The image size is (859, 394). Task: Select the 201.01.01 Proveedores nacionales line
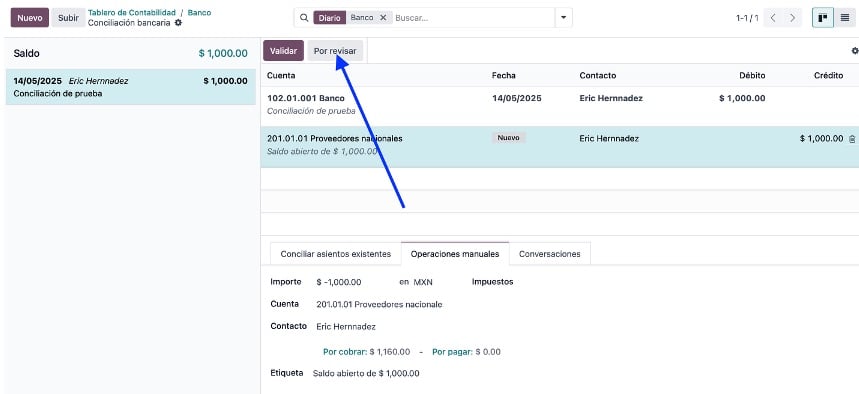coord(559,147)
